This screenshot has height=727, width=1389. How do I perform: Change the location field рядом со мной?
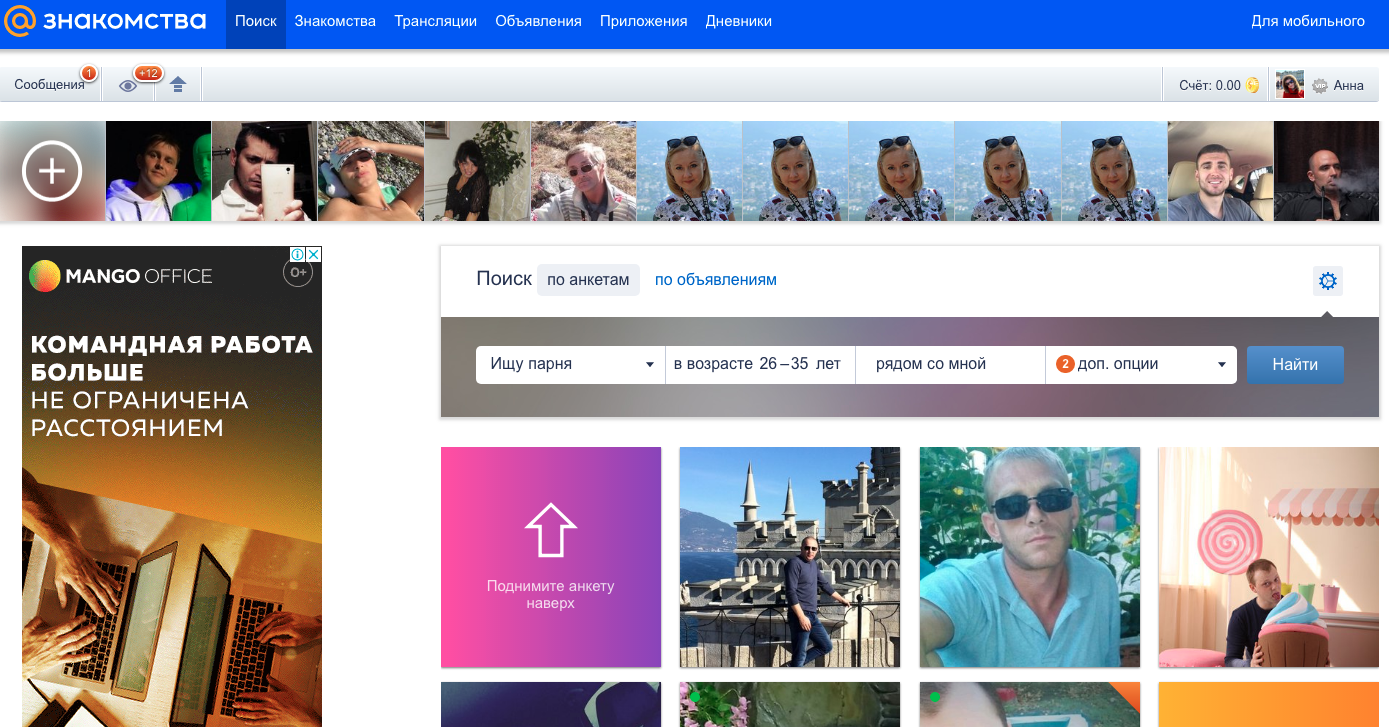coord(950,364)
